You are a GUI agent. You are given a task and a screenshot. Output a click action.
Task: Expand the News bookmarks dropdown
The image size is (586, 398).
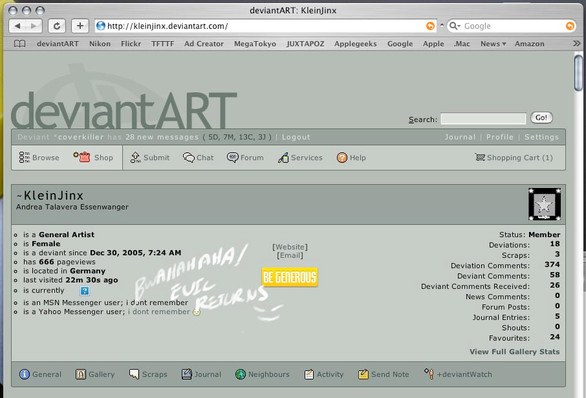493,44
